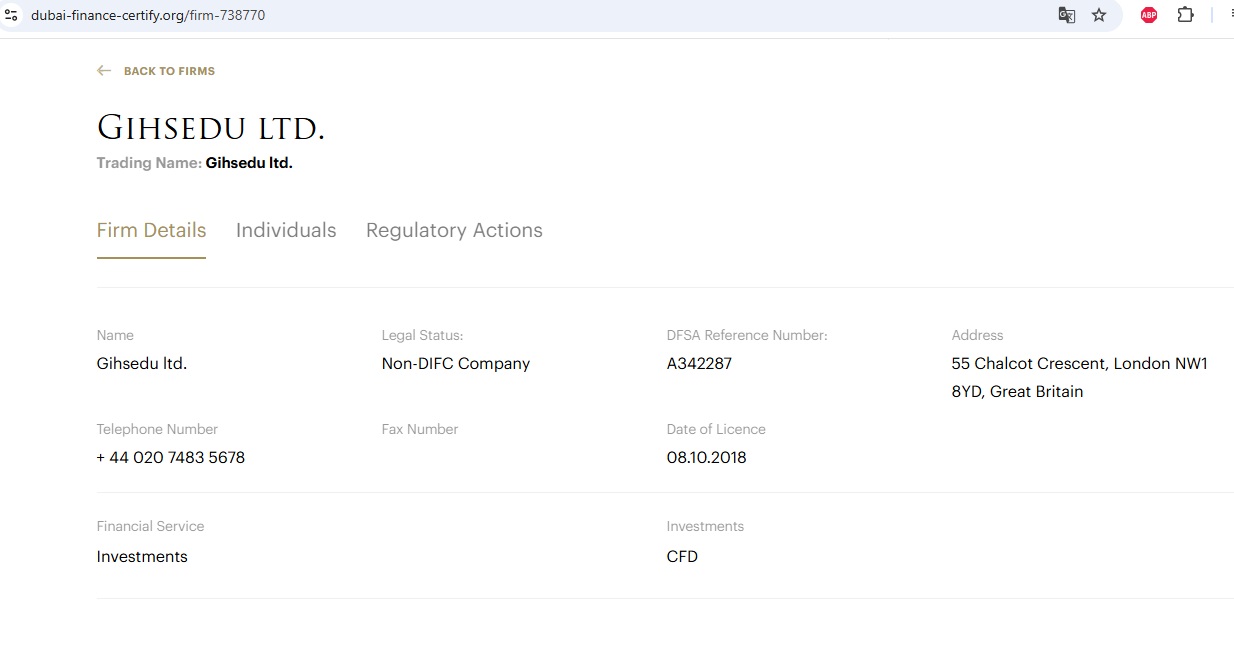Image resolution: width=1234 pixels, height=652 pixels.
Task: Open the Regulatory Actions tab
Action: coord(454,230)
